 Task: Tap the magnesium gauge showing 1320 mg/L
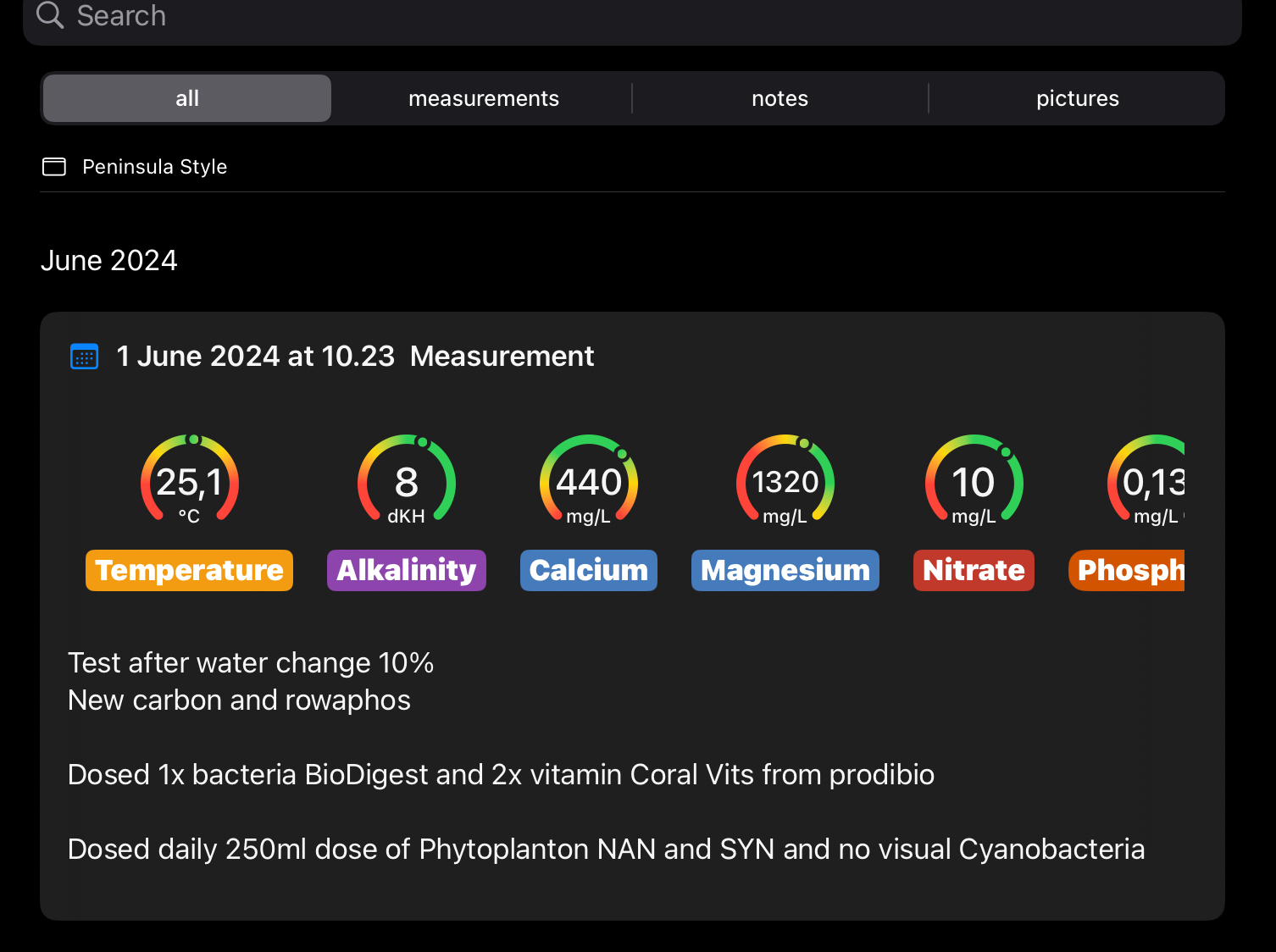(x=785, y=481)
